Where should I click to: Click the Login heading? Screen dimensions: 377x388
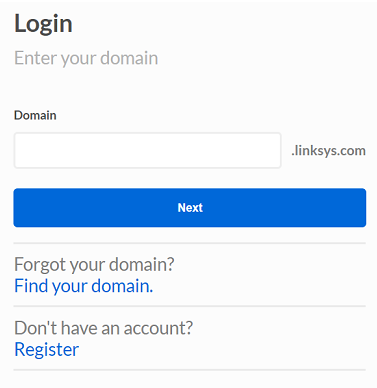click(43, 24)
